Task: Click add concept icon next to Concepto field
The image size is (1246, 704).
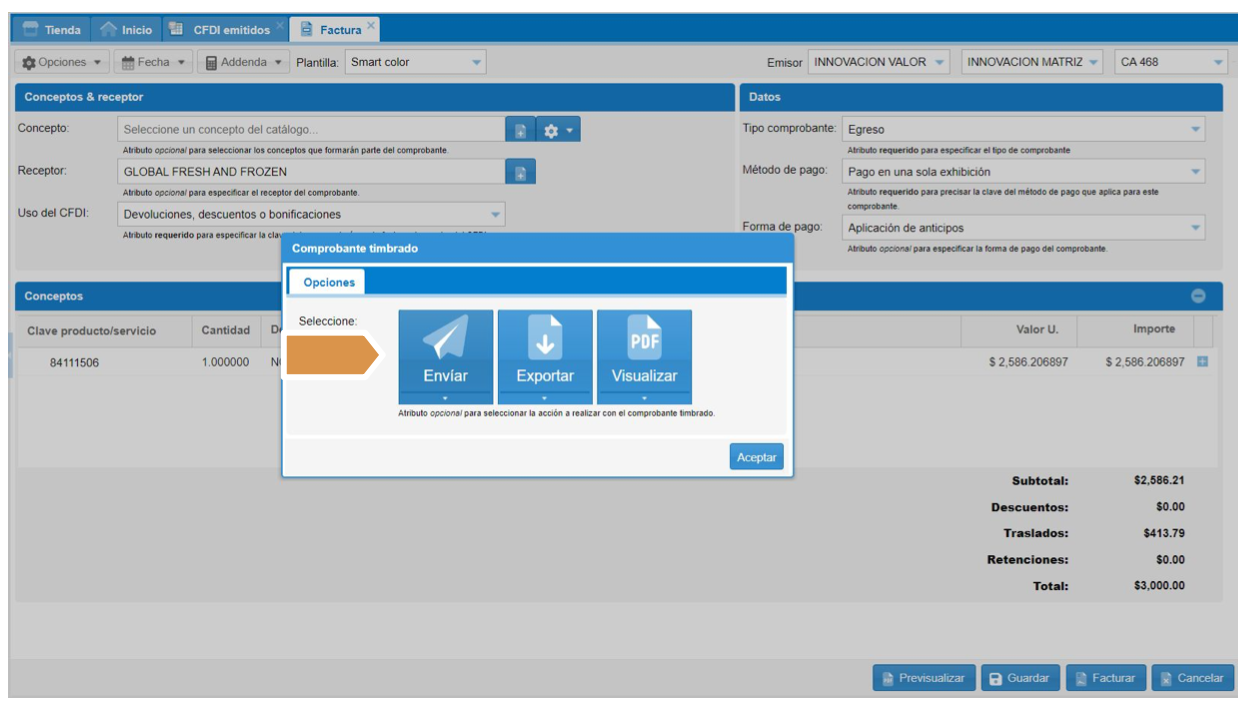Action: [520, 130]
